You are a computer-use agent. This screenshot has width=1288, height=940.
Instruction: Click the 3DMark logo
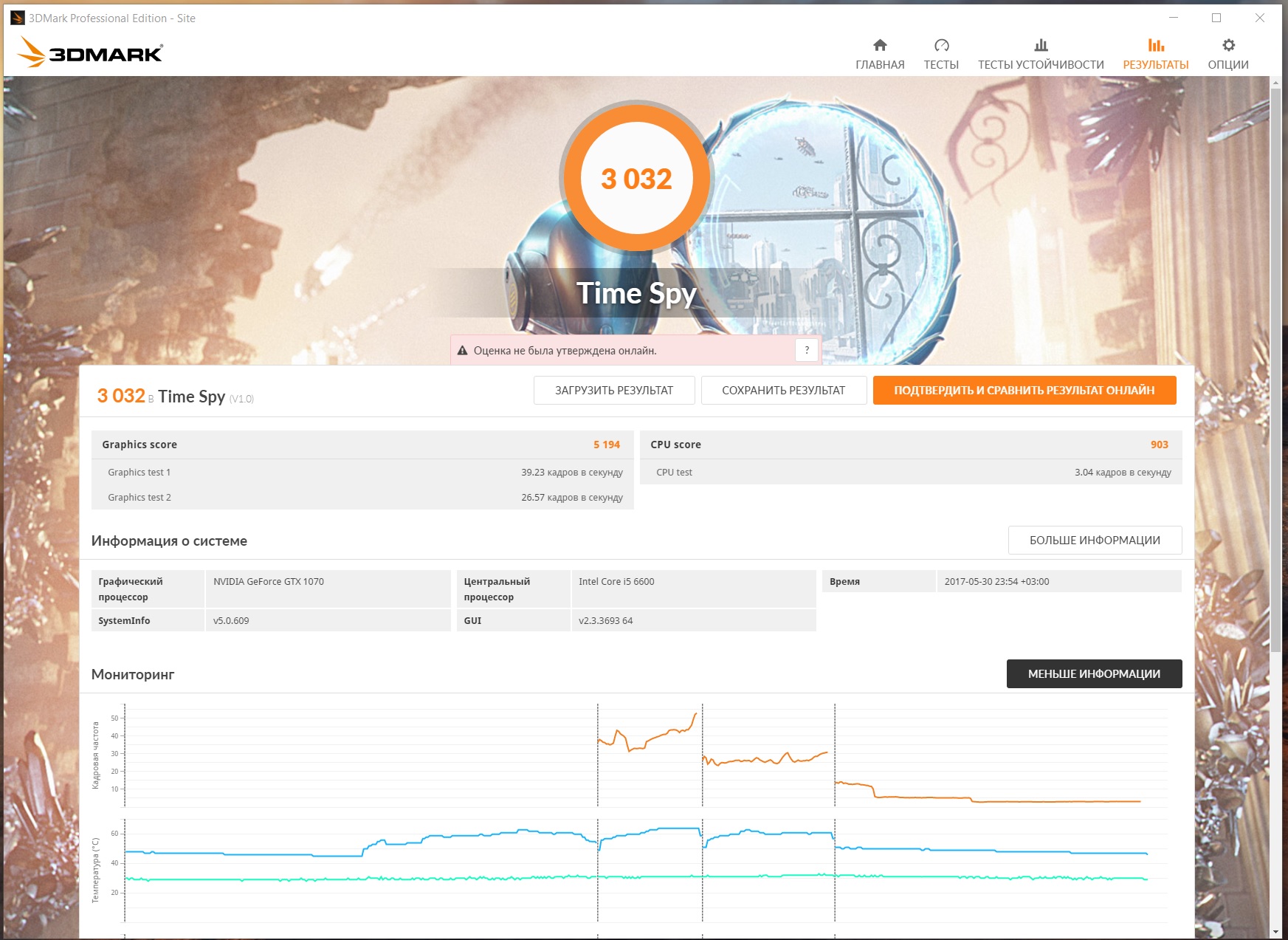(90, 52)
